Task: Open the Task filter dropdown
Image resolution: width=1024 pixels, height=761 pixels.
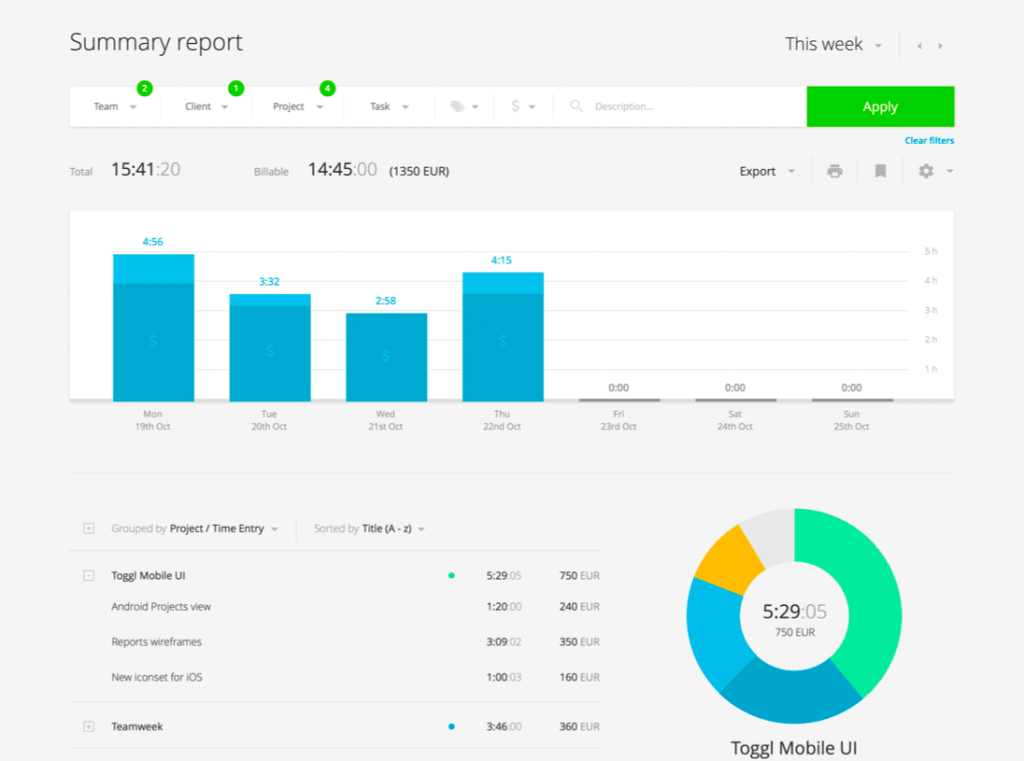Action: (389, 106)
